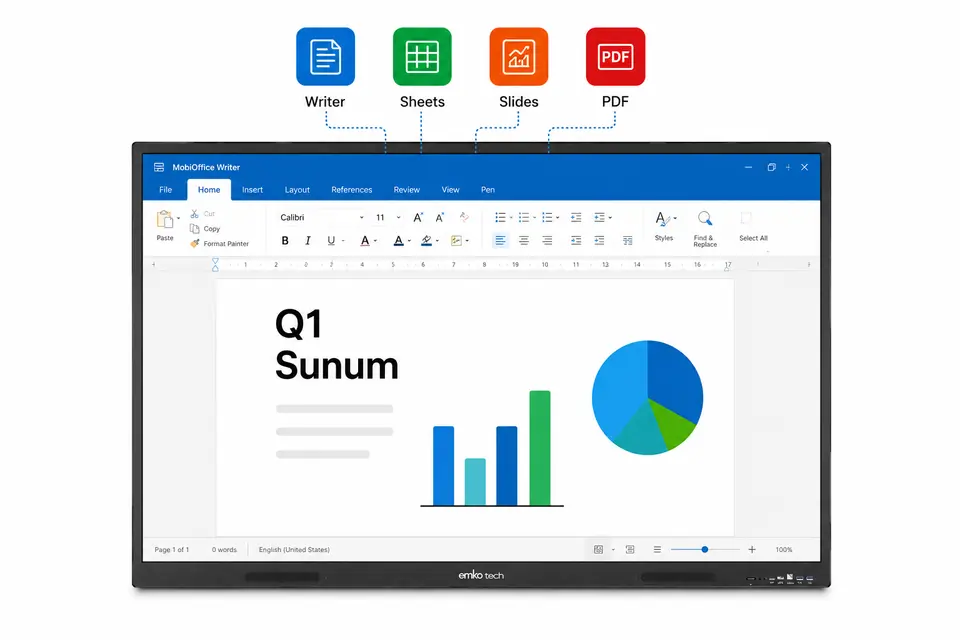960x640 pixels.
Task: Click the 0 words counter
Action: point(224,550)
